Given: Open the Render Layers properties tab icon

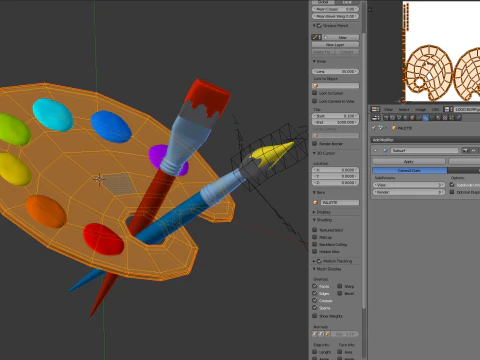Looking at the screenshot, I should [393, 118].
